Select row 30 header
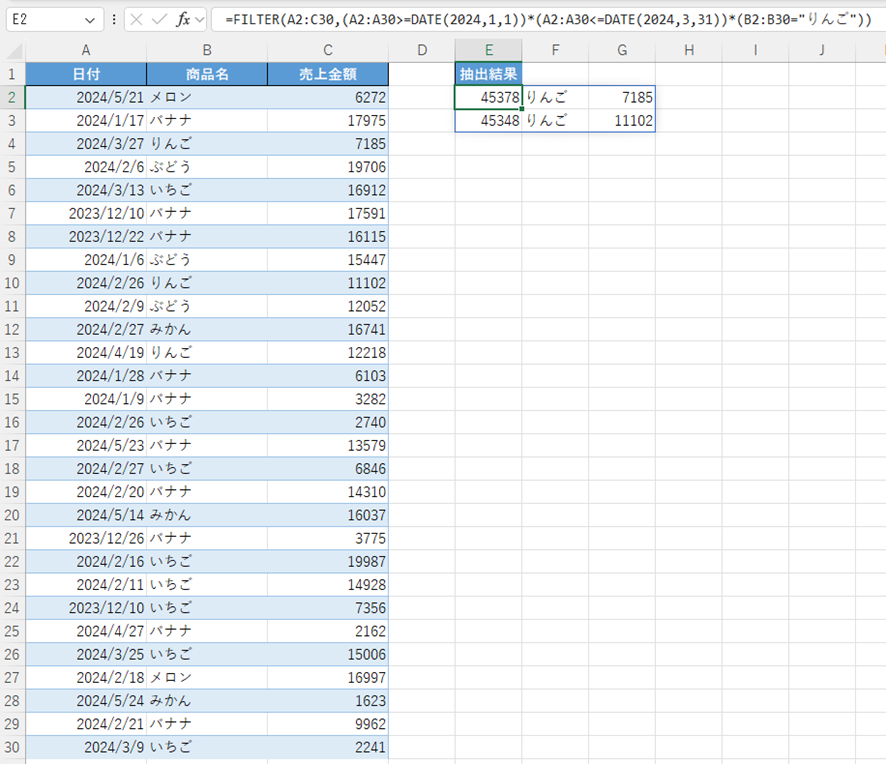The width and height of the screenshot is (886, 764). 12,746
